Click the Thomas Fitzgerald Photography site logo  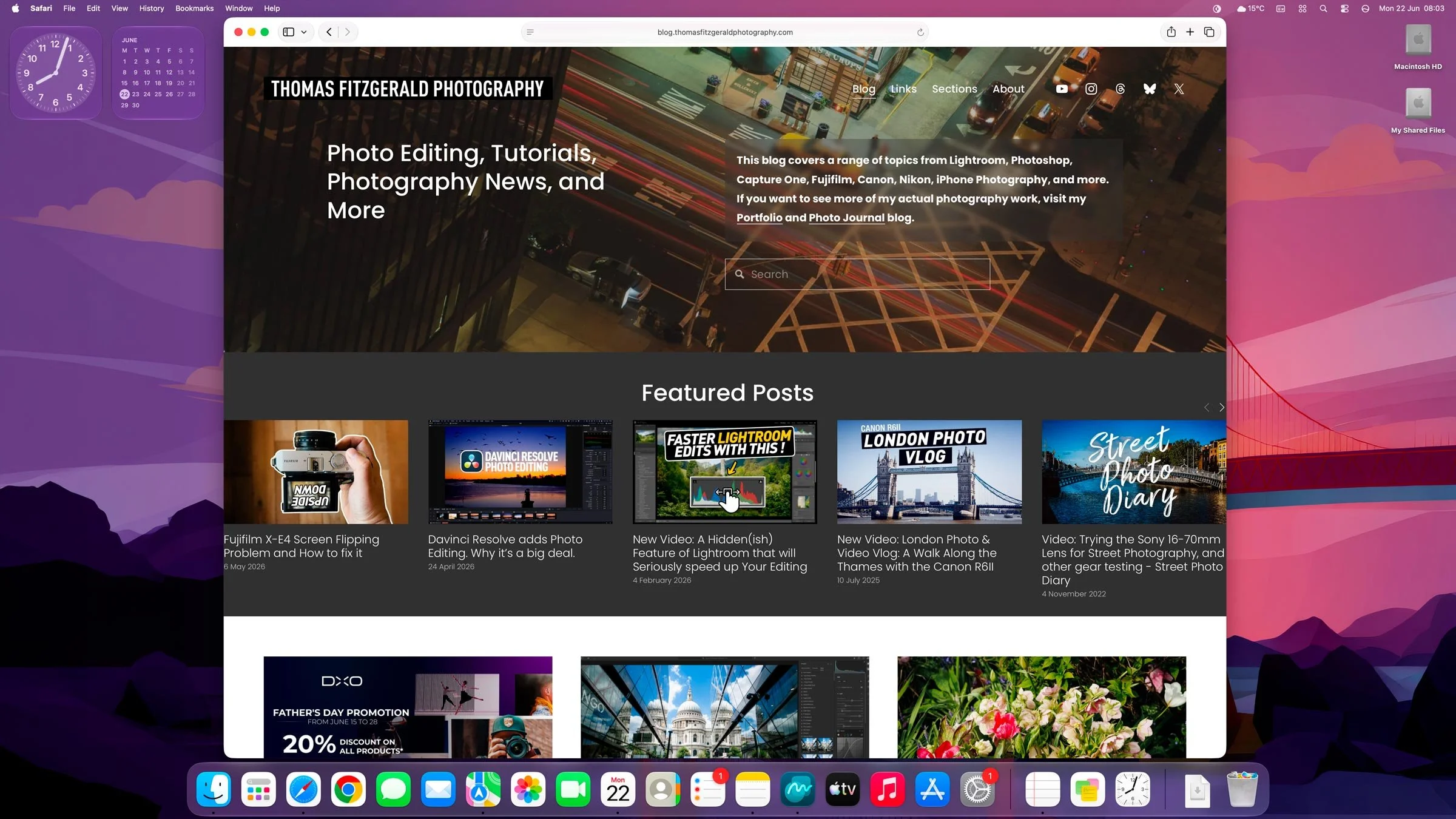(x=407, y=89)
